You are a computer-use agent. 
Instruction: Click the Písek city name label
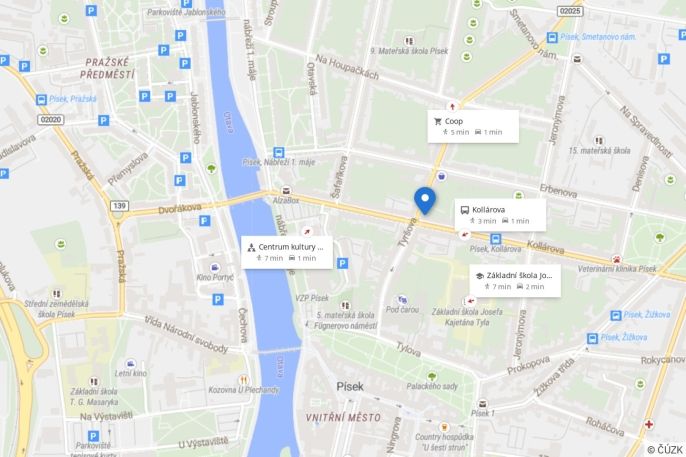(350, 387)
